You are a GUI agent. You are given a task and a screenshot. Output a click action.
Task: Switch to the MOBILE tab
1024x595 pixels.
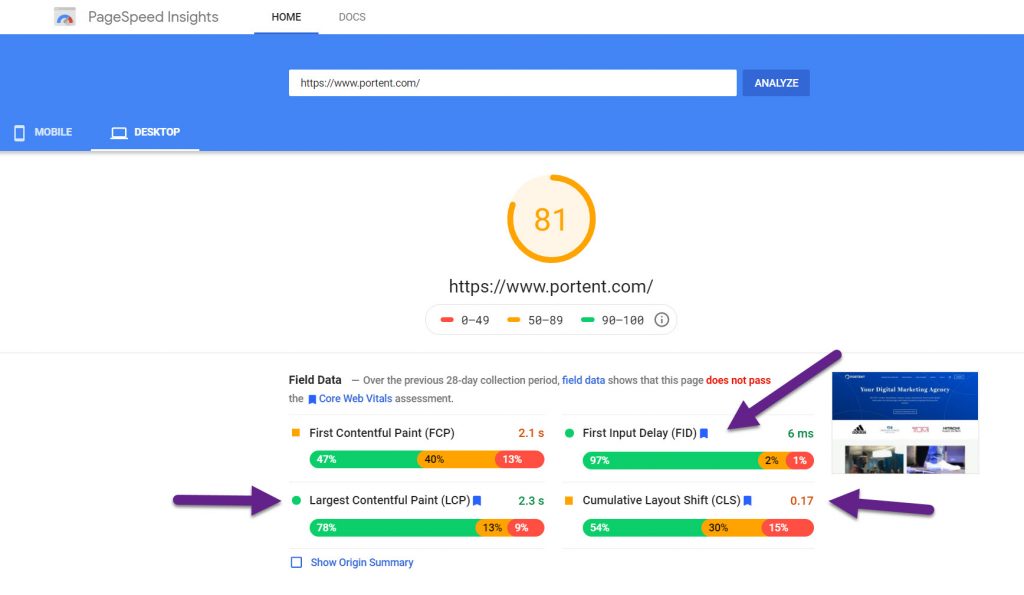point(43,132)
